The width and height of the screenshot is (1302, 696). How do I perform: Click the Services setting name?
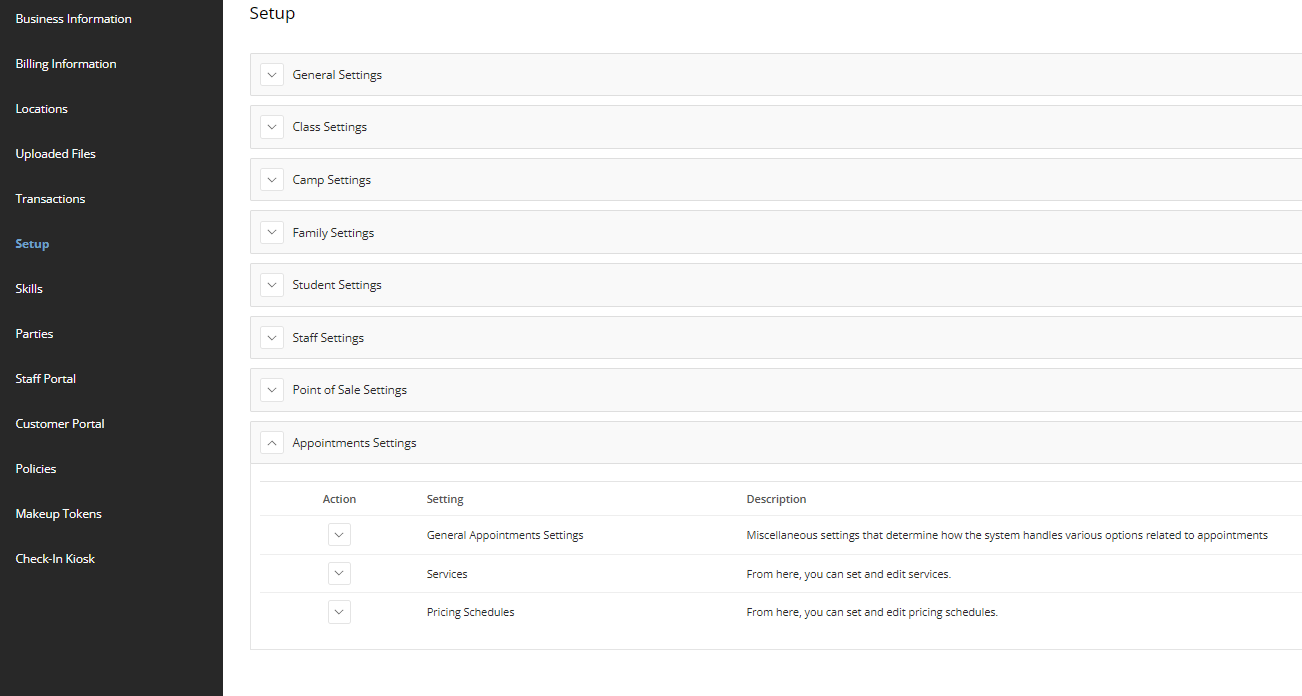click(447, 574)
